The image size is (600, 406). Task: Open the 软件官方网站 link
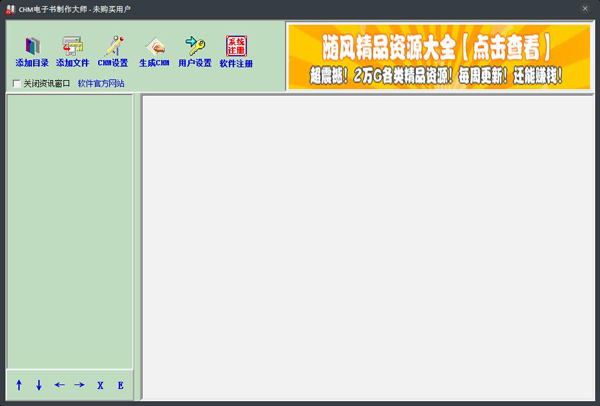pos(101,83)
